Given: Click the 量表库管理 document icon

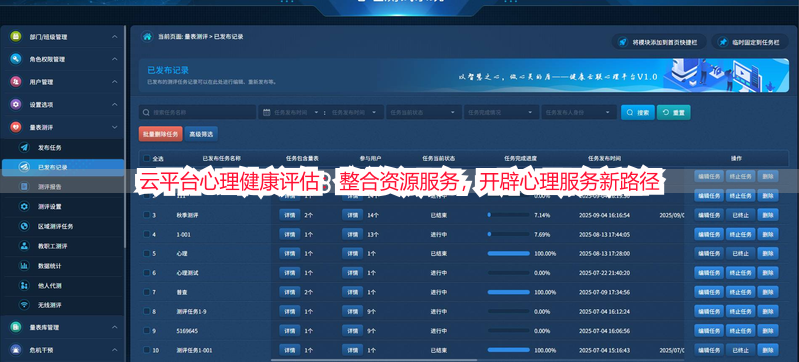Looking at the screenshot, I should point(16,327).
